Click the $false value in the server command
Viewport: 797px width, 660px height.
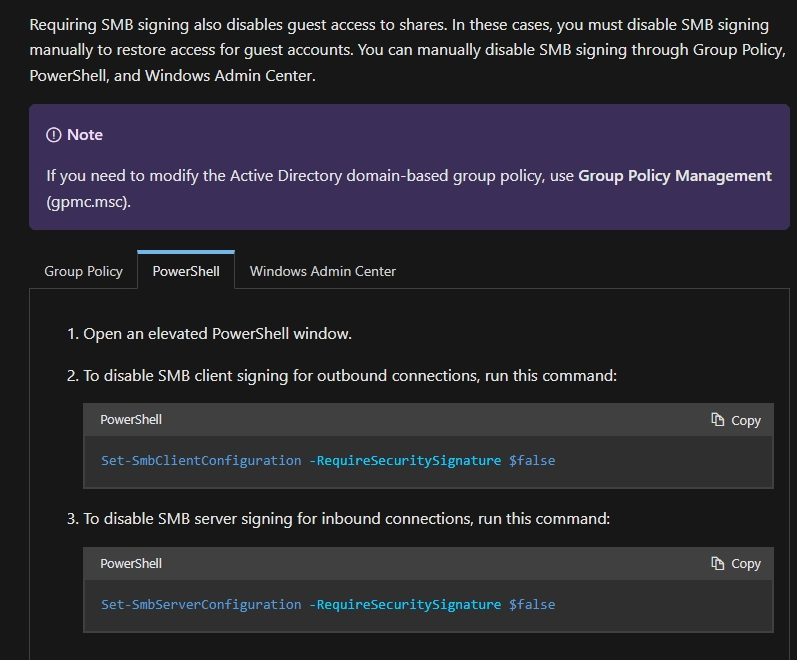point(532,604)
